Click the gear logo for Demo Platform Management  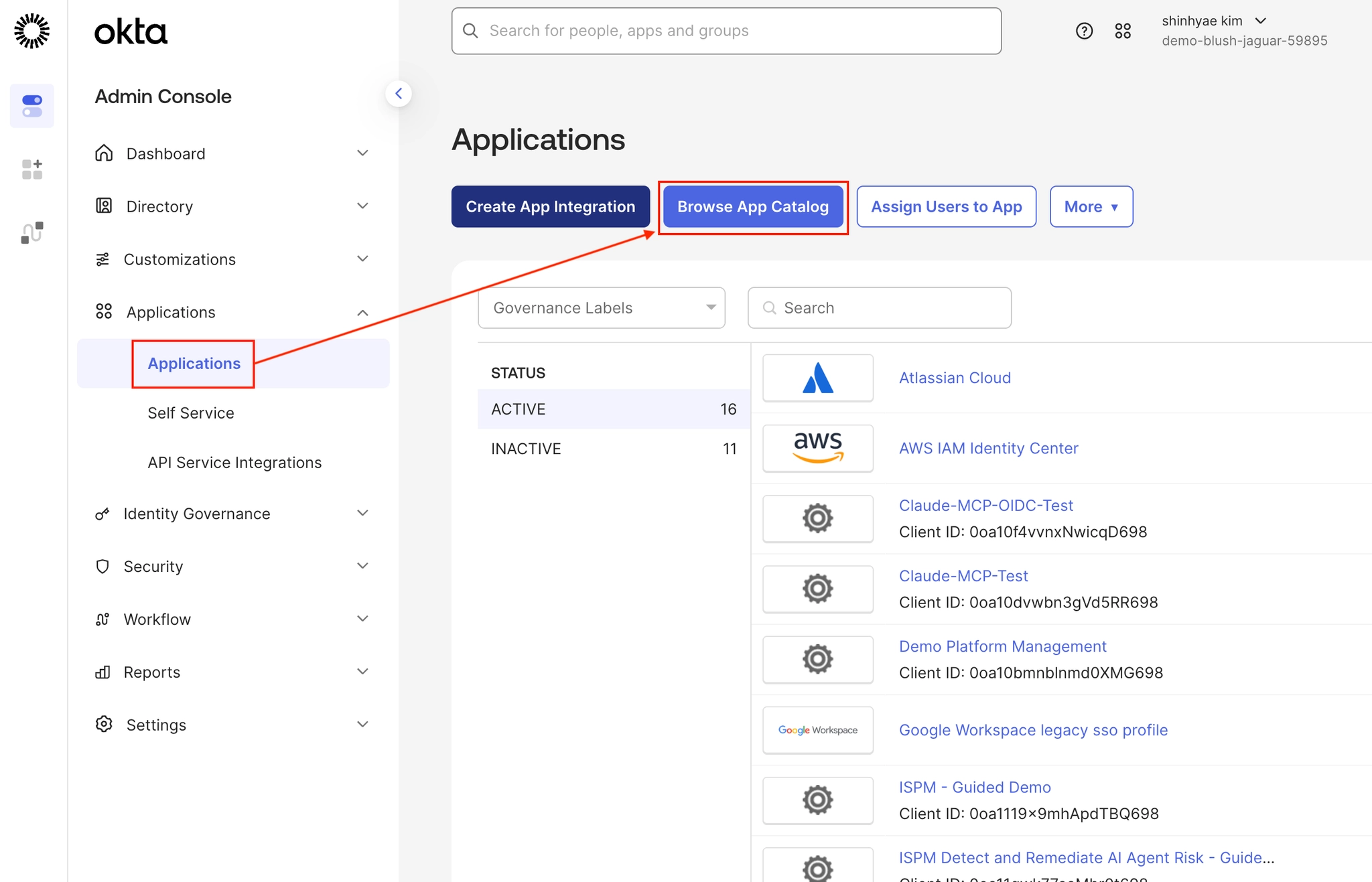click(x=818, y=660)
